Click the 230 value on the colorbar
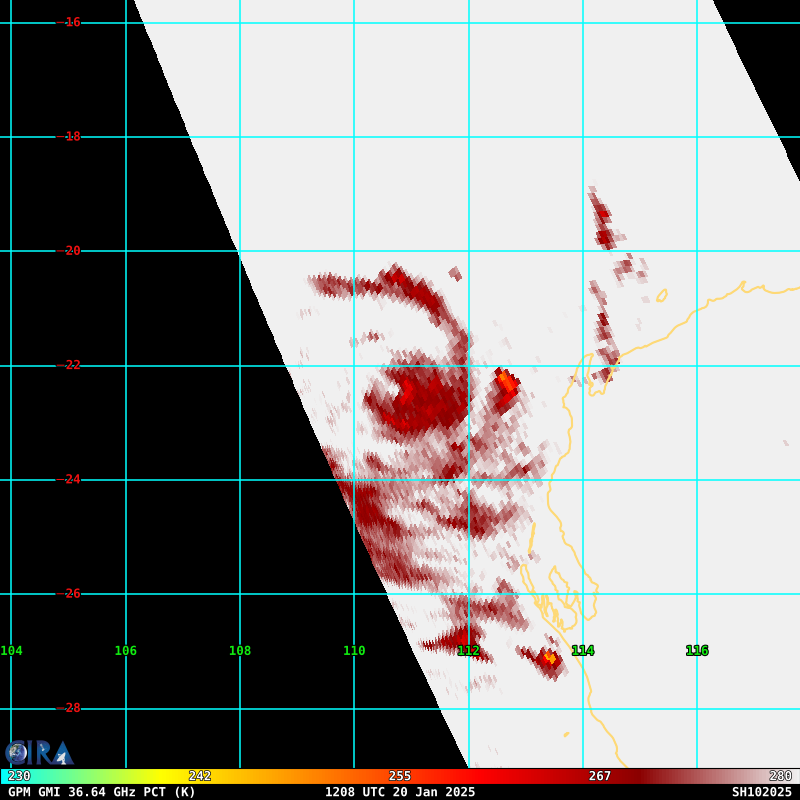Viewport: 800px width, 800px height. click(x=19, y=776)
